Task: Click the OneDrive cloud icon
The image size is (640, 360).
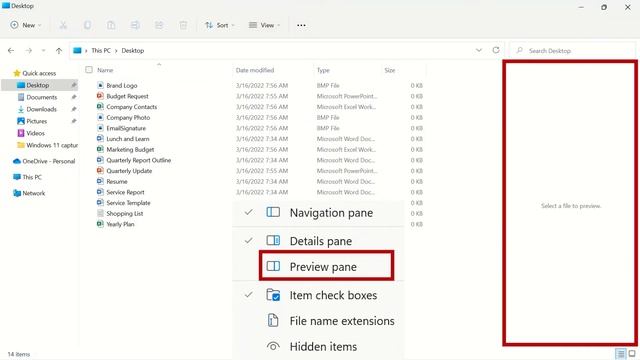Action: (x=17, y=161)
